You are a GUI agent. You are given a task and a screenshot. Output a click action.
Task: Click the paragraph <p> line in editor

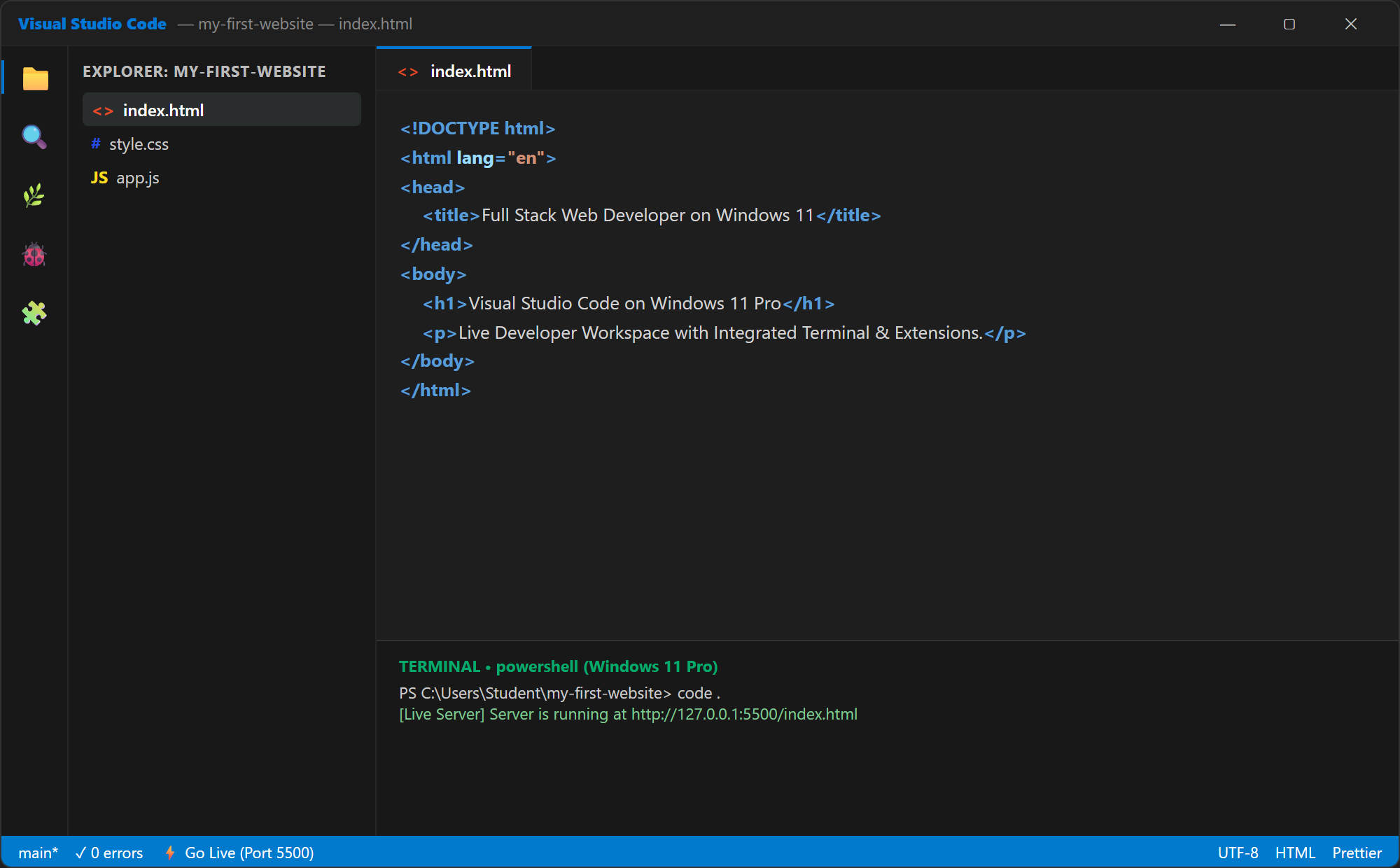pyautogui.click(x=724, y=332)
